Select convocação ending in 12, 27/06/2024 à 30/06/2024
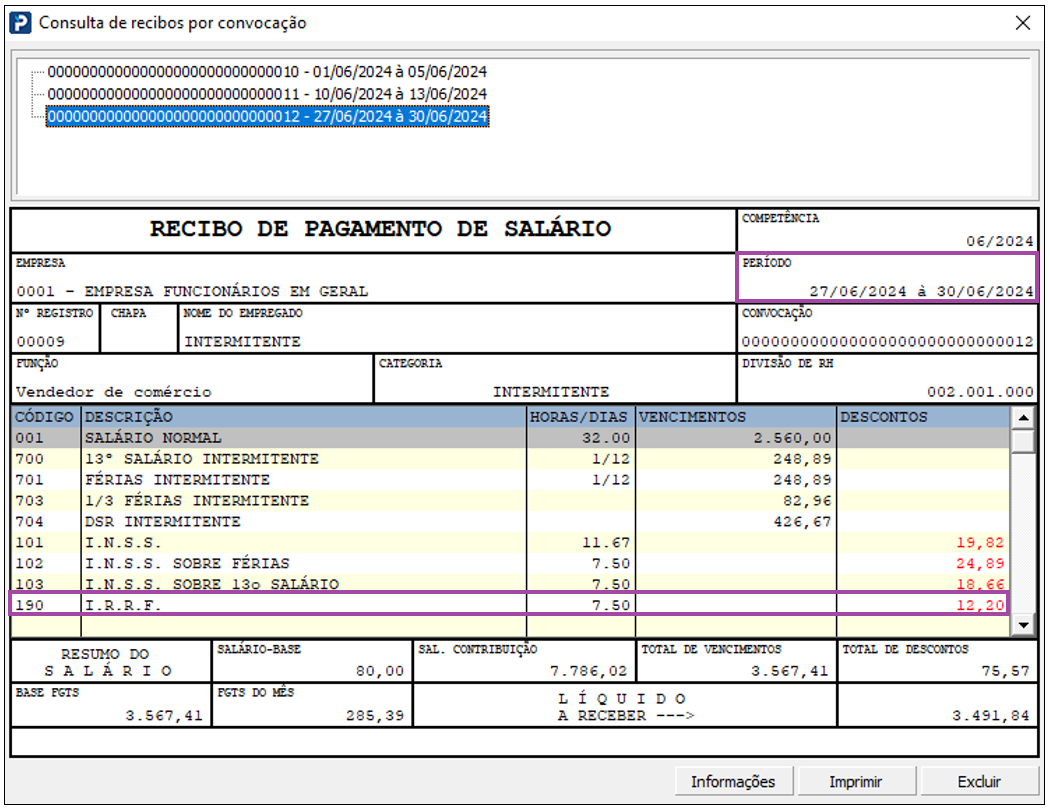 pos(267,116)
